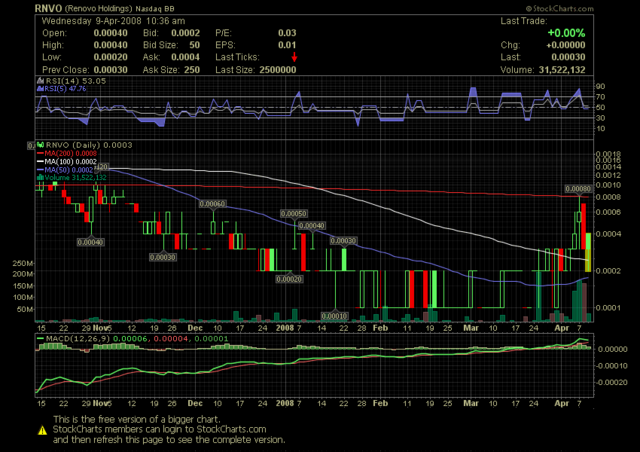The height and width of the screenshot is (452, 640).
Task: Click the RSI(14) 53.05 reading
Action: [76, 81]
